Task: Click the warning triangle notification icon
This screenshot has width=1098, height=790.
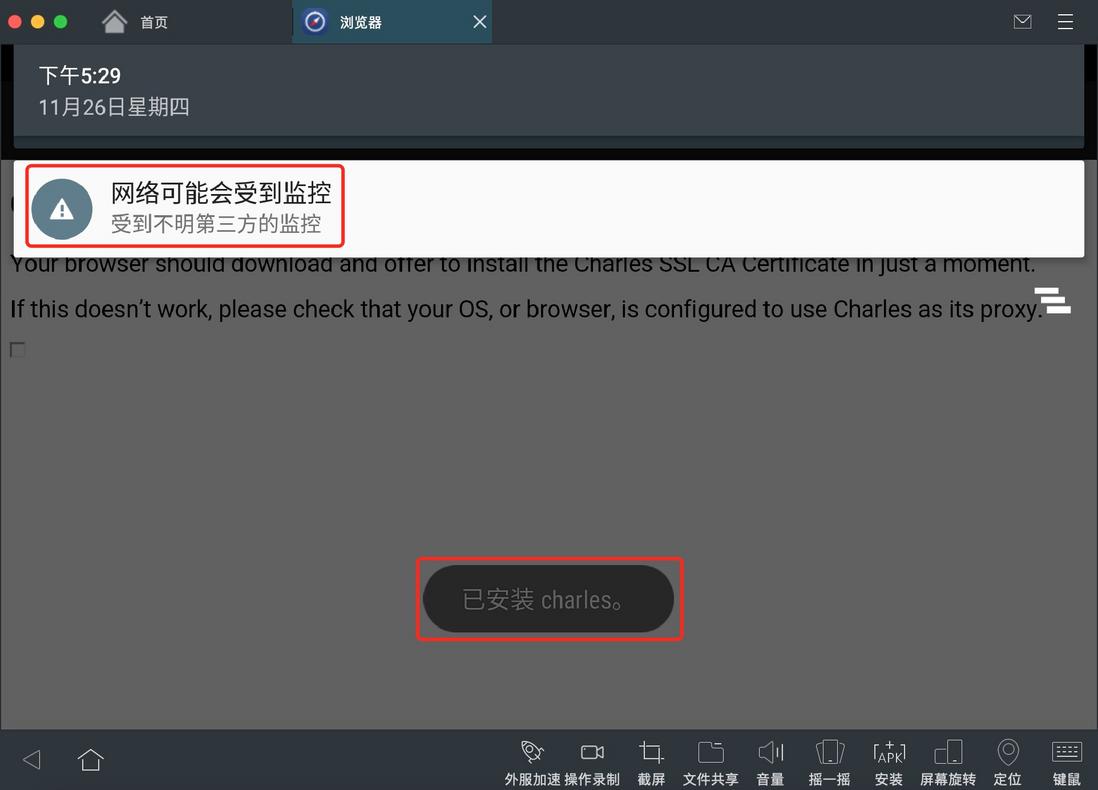Action: tap(62, 209)
